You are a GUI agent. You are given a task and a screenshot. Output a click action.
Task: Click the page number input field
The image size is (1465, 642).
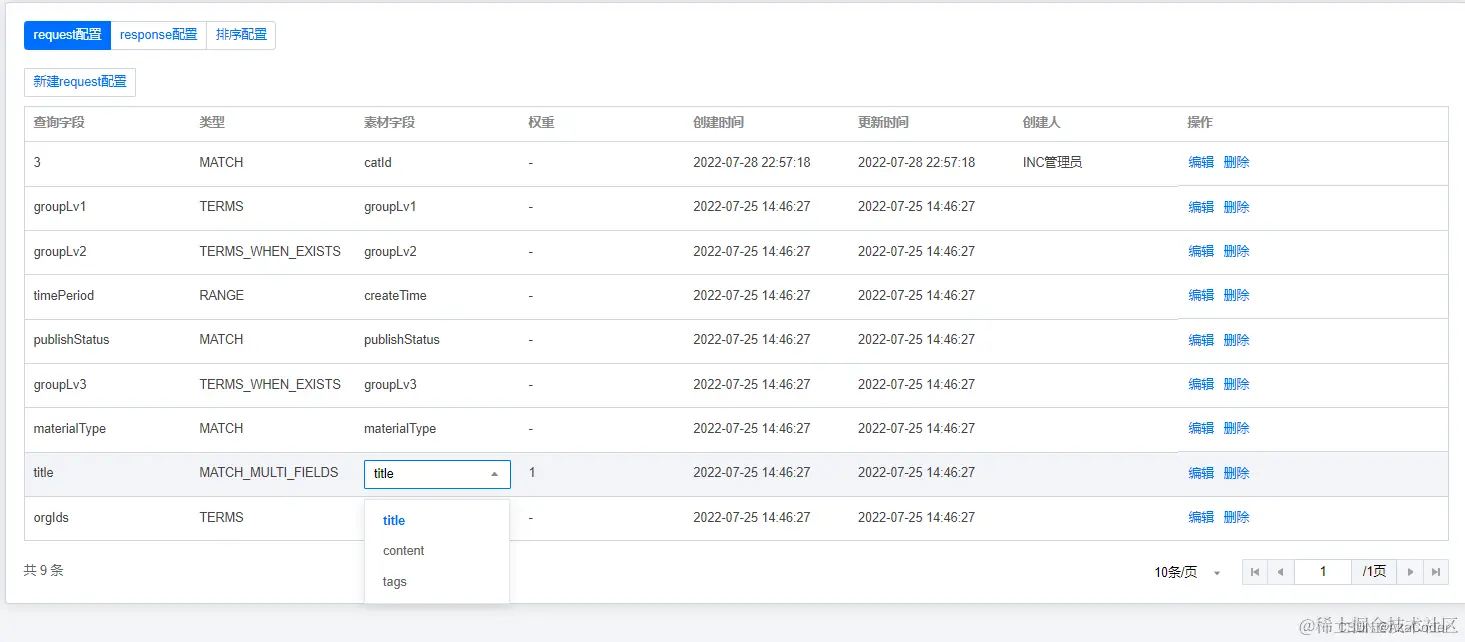click(1323, 572)
